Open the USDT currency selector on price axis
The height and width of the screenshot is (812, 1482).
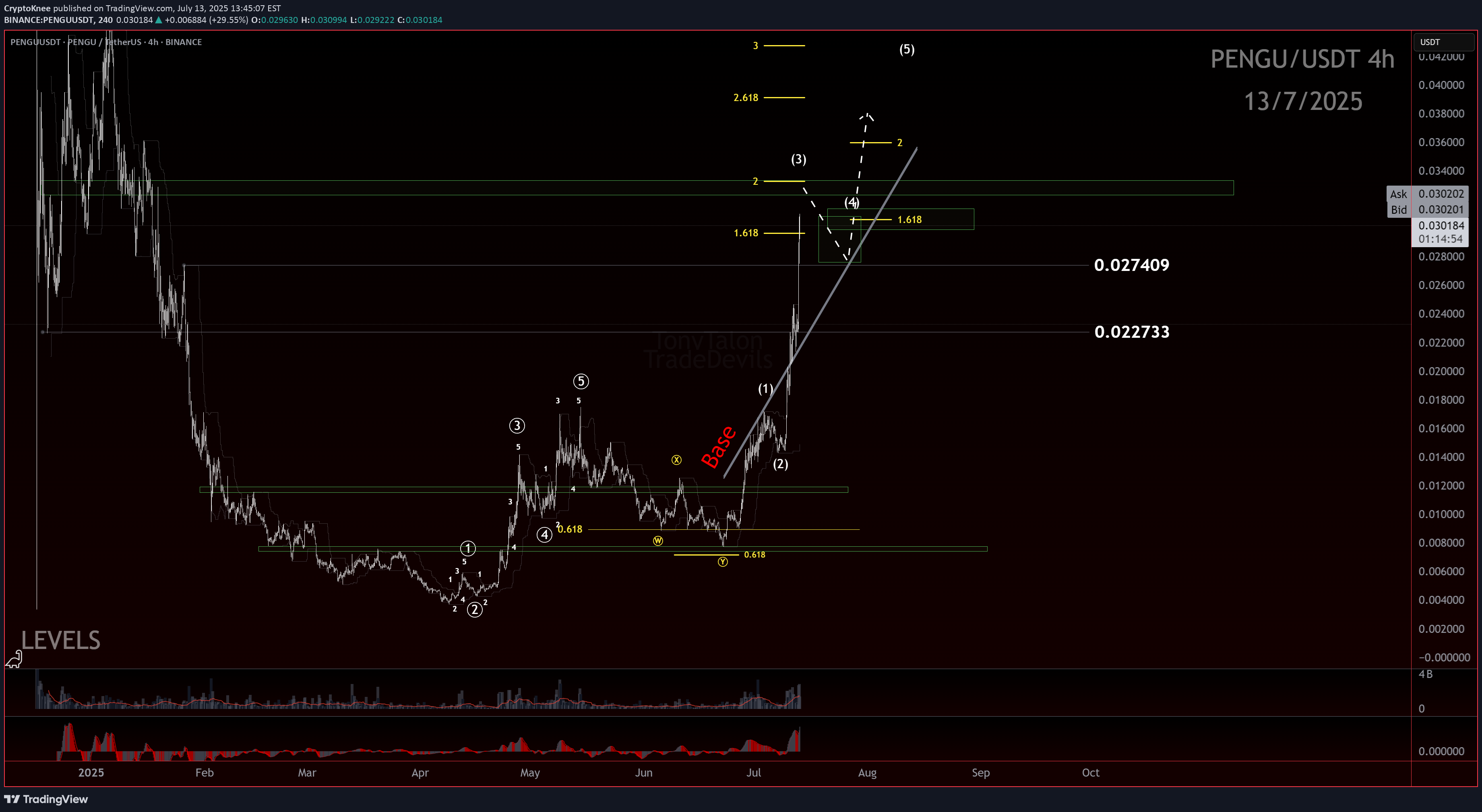[x=1445, y=42]
